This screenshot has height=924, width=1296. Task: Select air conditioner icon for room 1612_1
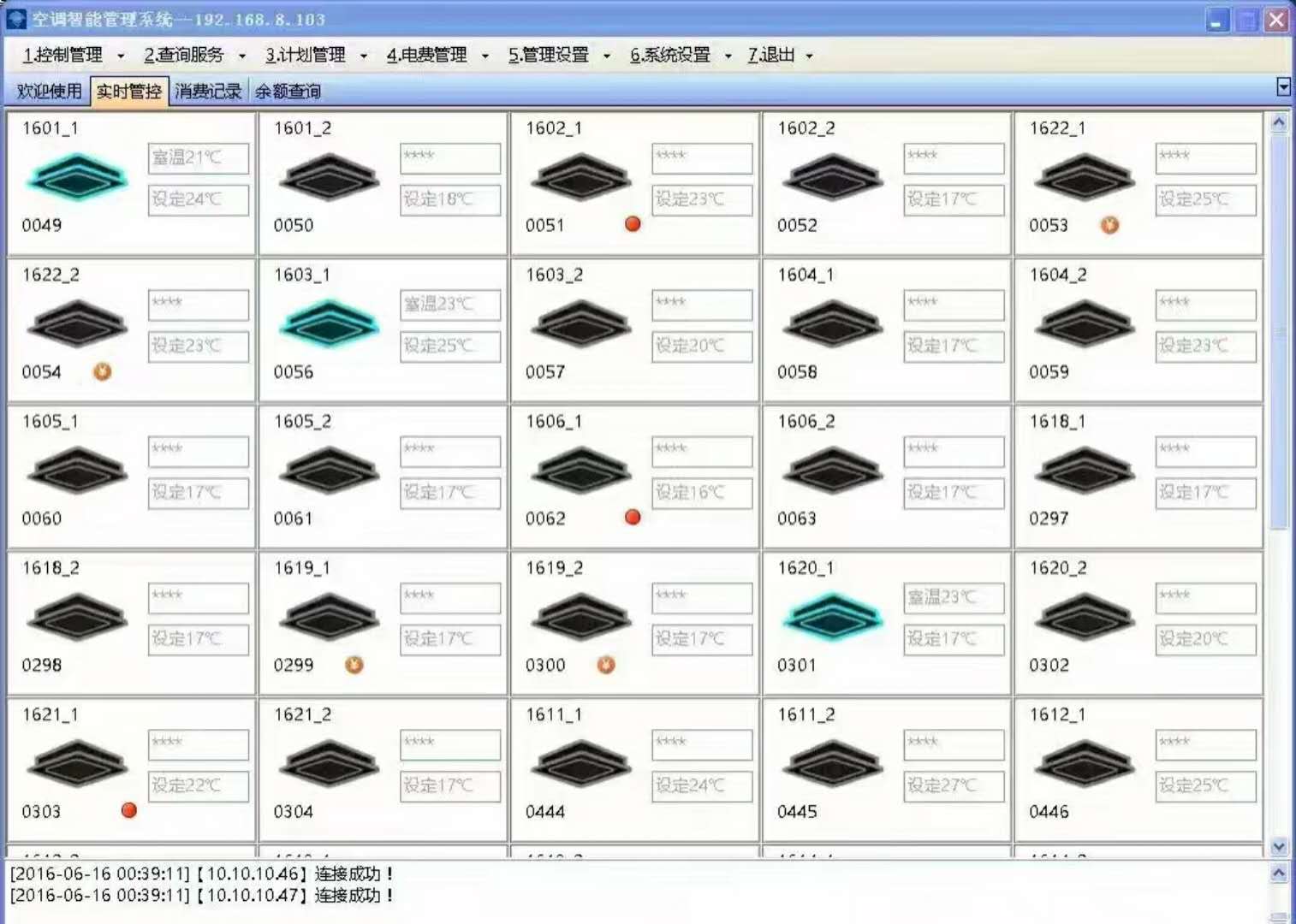tap(1085, 763)
